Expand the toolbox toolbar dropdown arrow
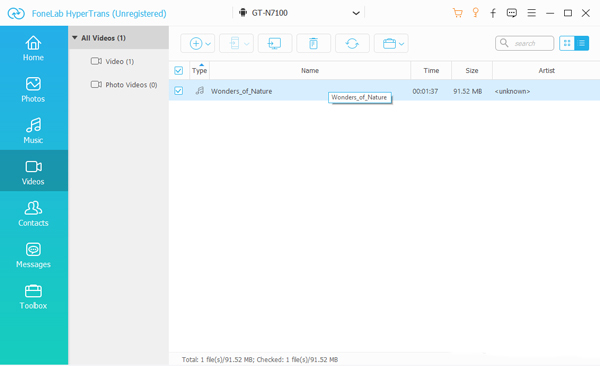 point(401,44)
